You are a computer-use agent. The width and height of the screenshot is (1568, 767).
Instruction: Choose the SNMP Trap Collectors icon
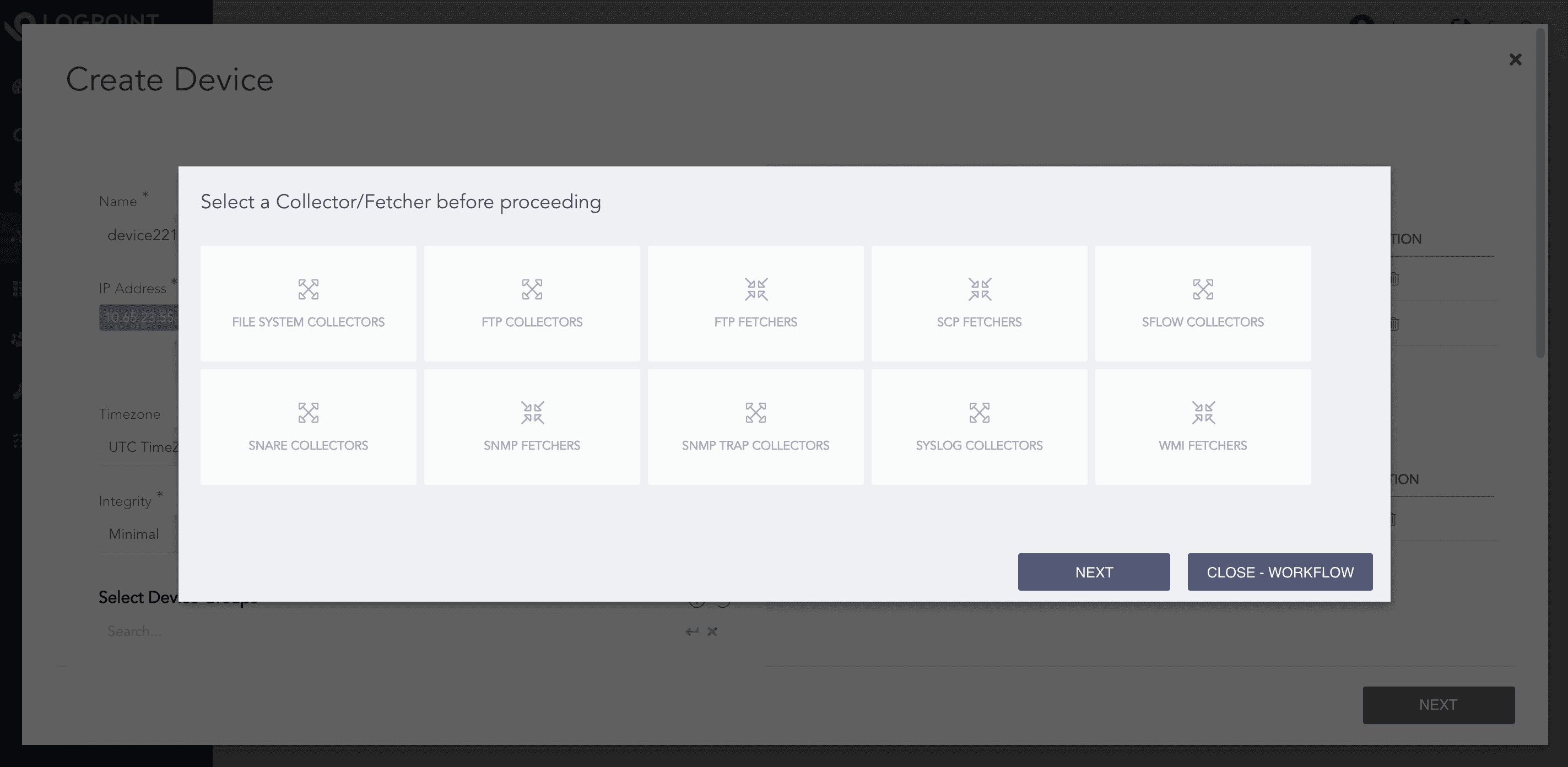coord(755,413)
